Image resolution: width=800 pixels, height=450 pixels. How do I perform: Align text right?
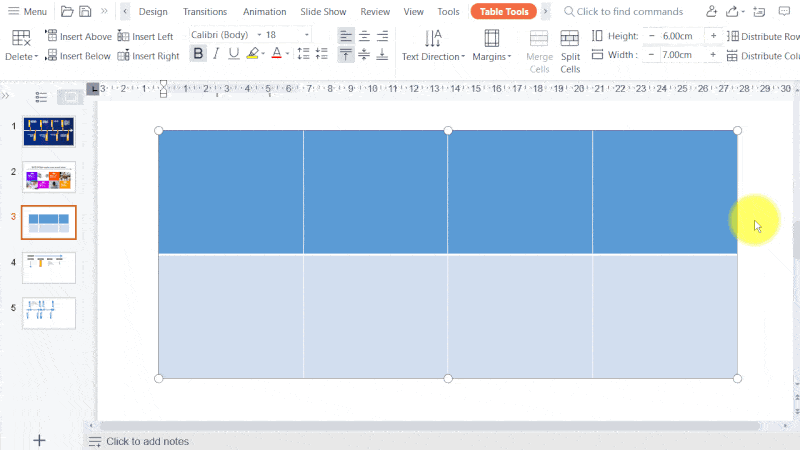tap(382, 36)
